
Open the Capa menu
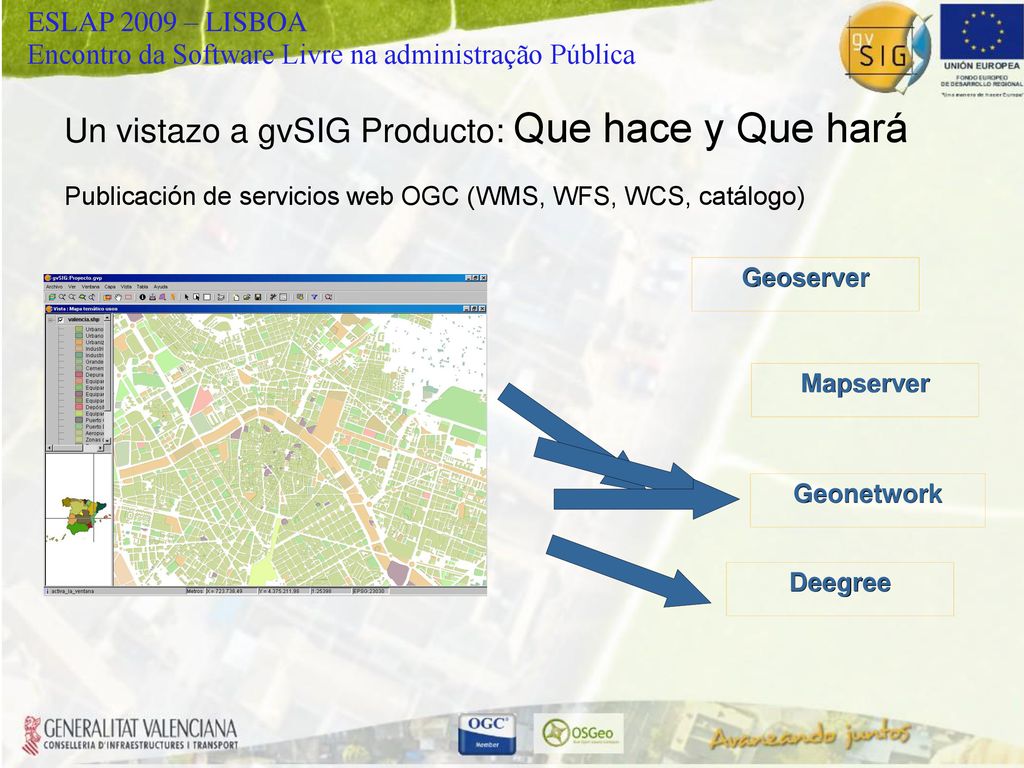(110, 287)
